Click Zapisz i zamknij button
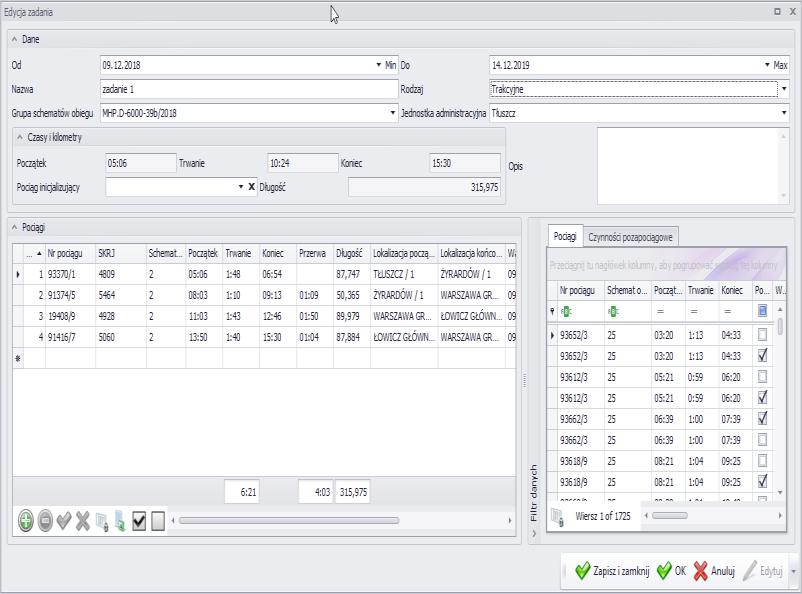The image size is (802, 594). tap(613, 571)
